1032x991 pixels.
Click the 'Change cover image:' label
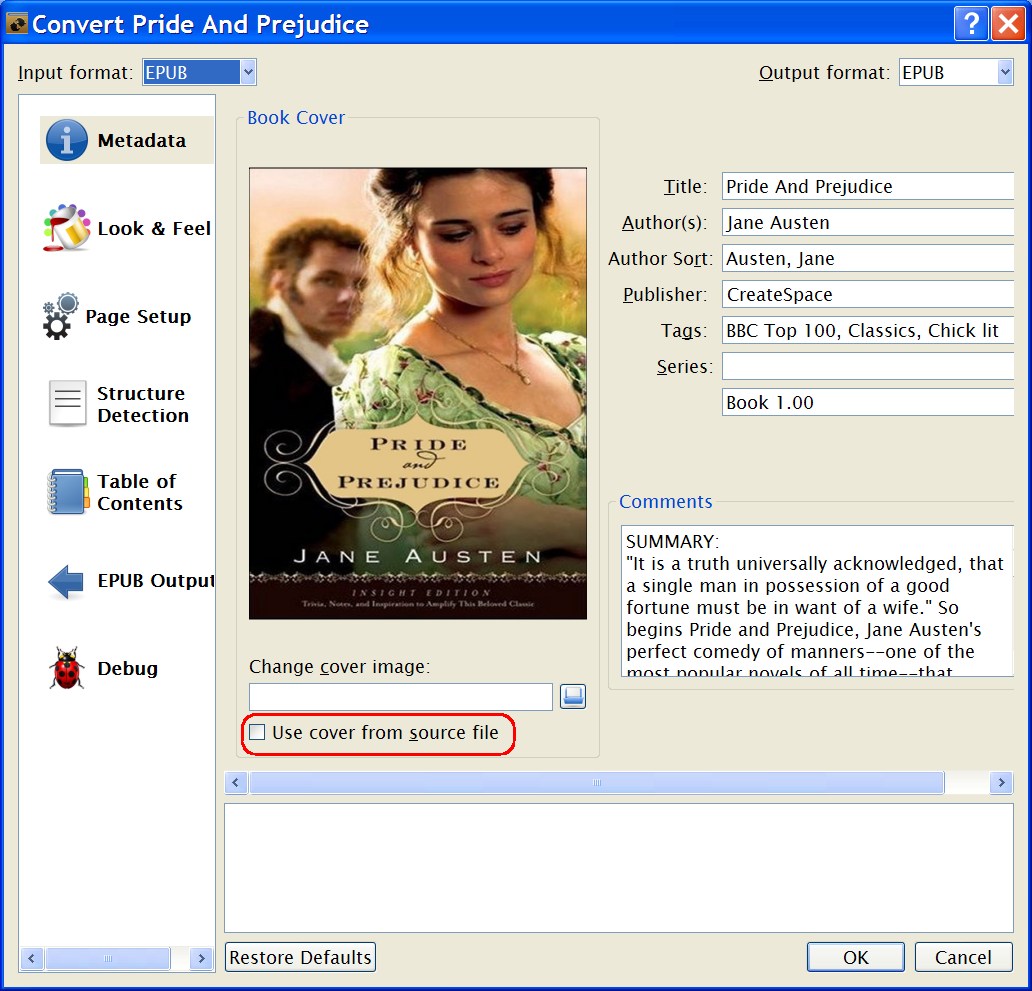[x=340, y=667]
